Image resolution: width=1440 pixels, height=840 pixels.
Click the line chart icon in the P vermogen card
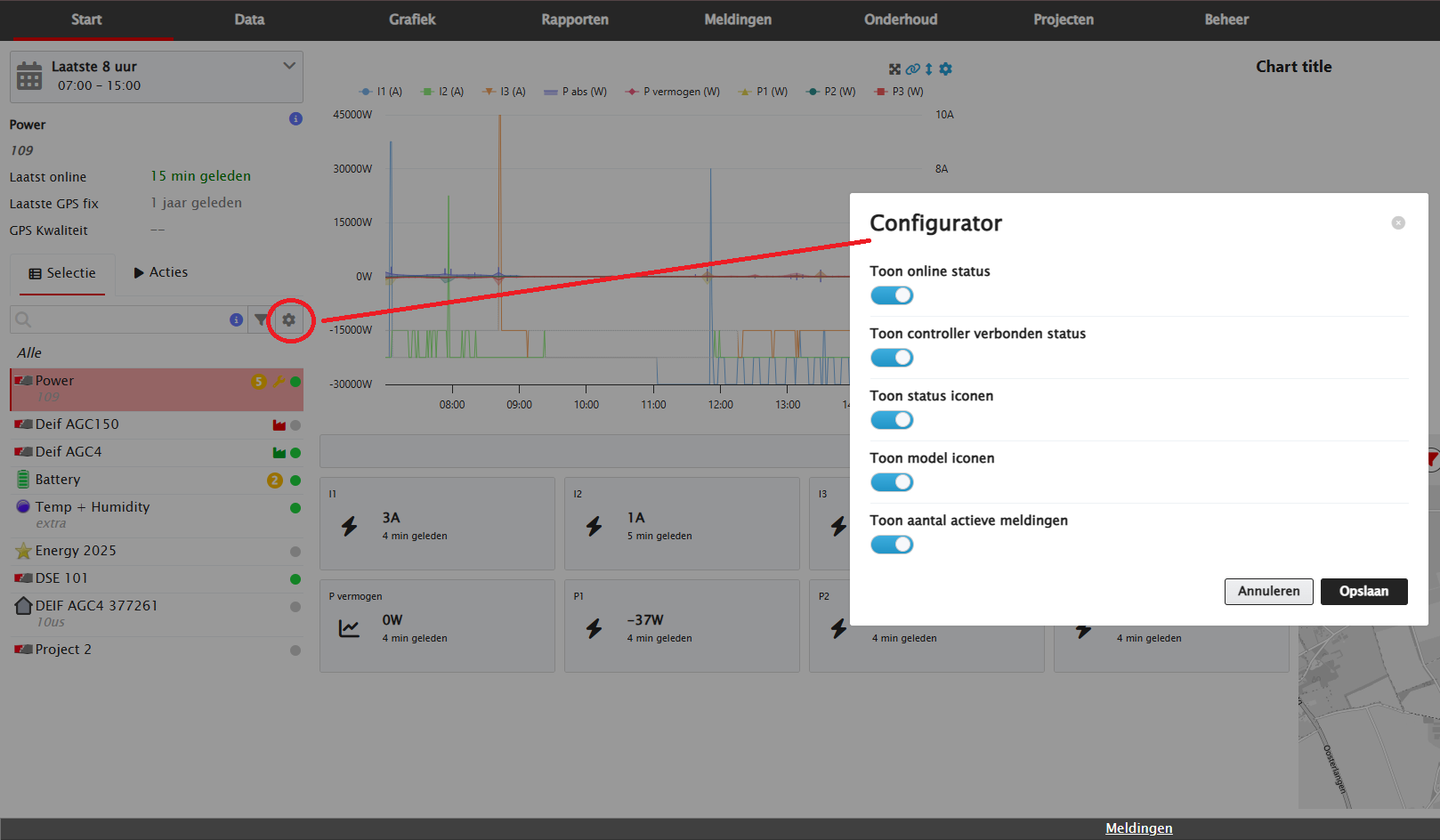(x=349, y=628)
